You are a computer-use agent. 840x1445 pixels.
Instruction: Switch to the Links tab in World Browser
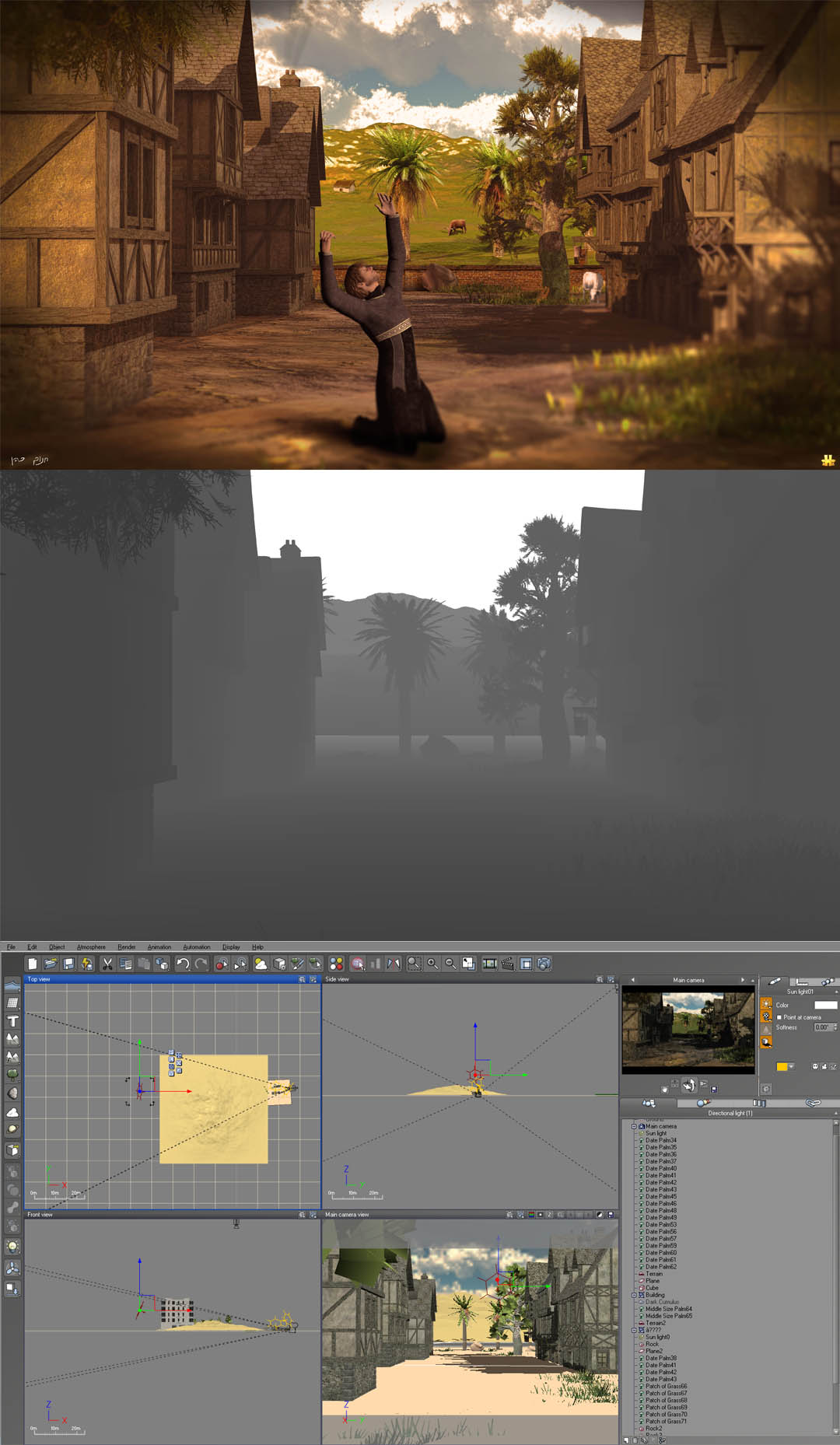pos(813,1103)
